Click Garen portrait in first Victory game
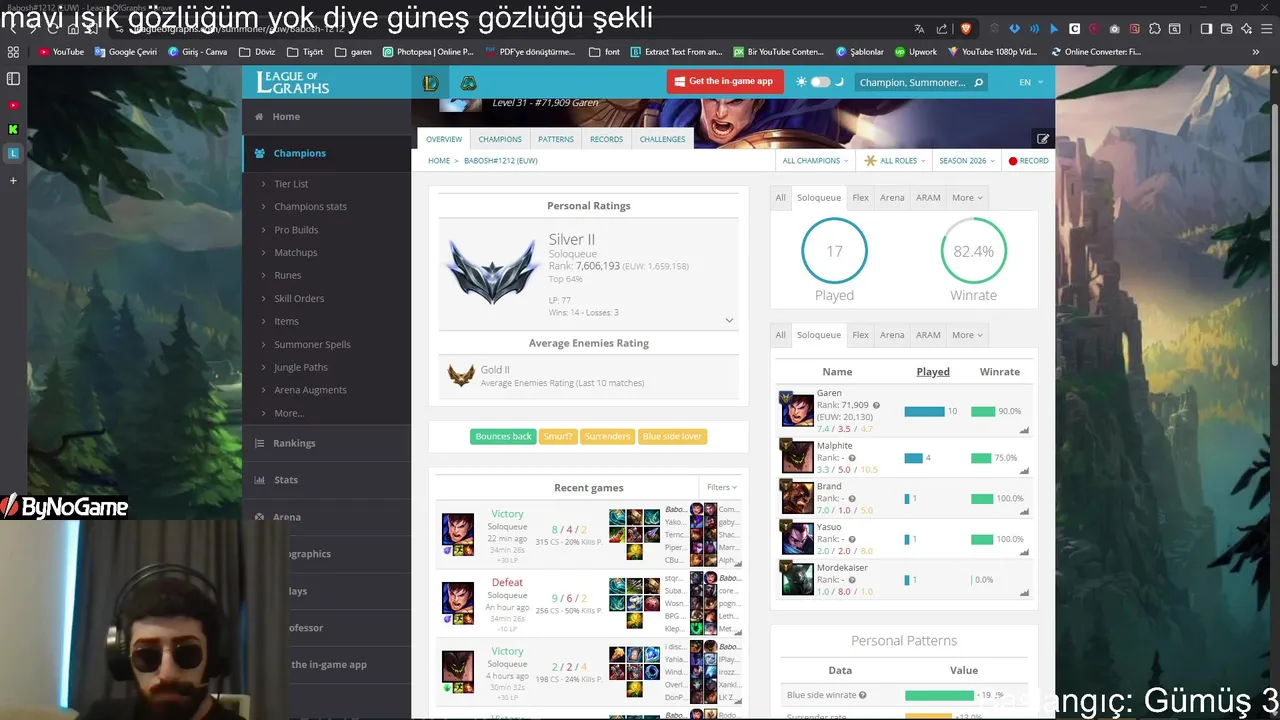The height and width of the screenshot is (720, 1280). [x=458, y=528]
